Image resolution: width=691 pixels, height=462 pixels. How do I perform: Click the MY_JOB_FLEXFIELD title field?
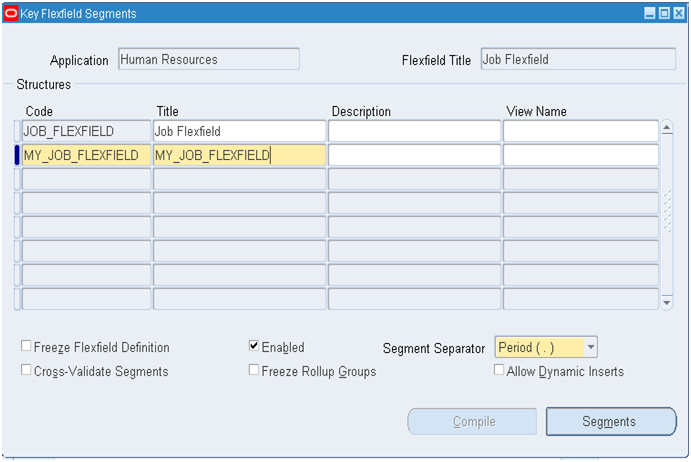(239, 155)
